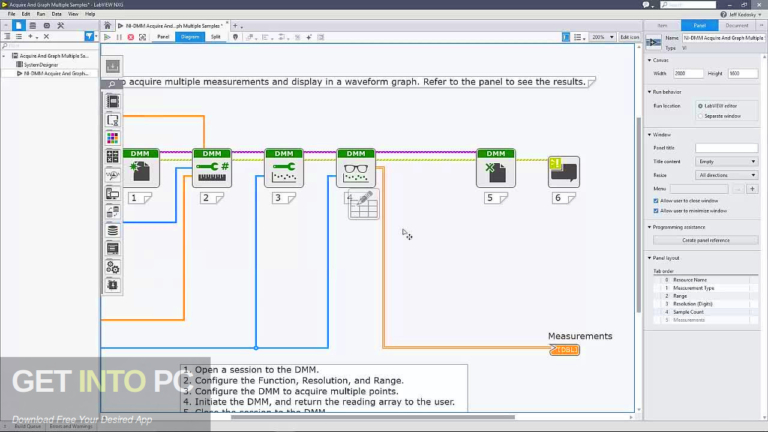
Task: Collapse the Run behavior section
Action: 650,92
